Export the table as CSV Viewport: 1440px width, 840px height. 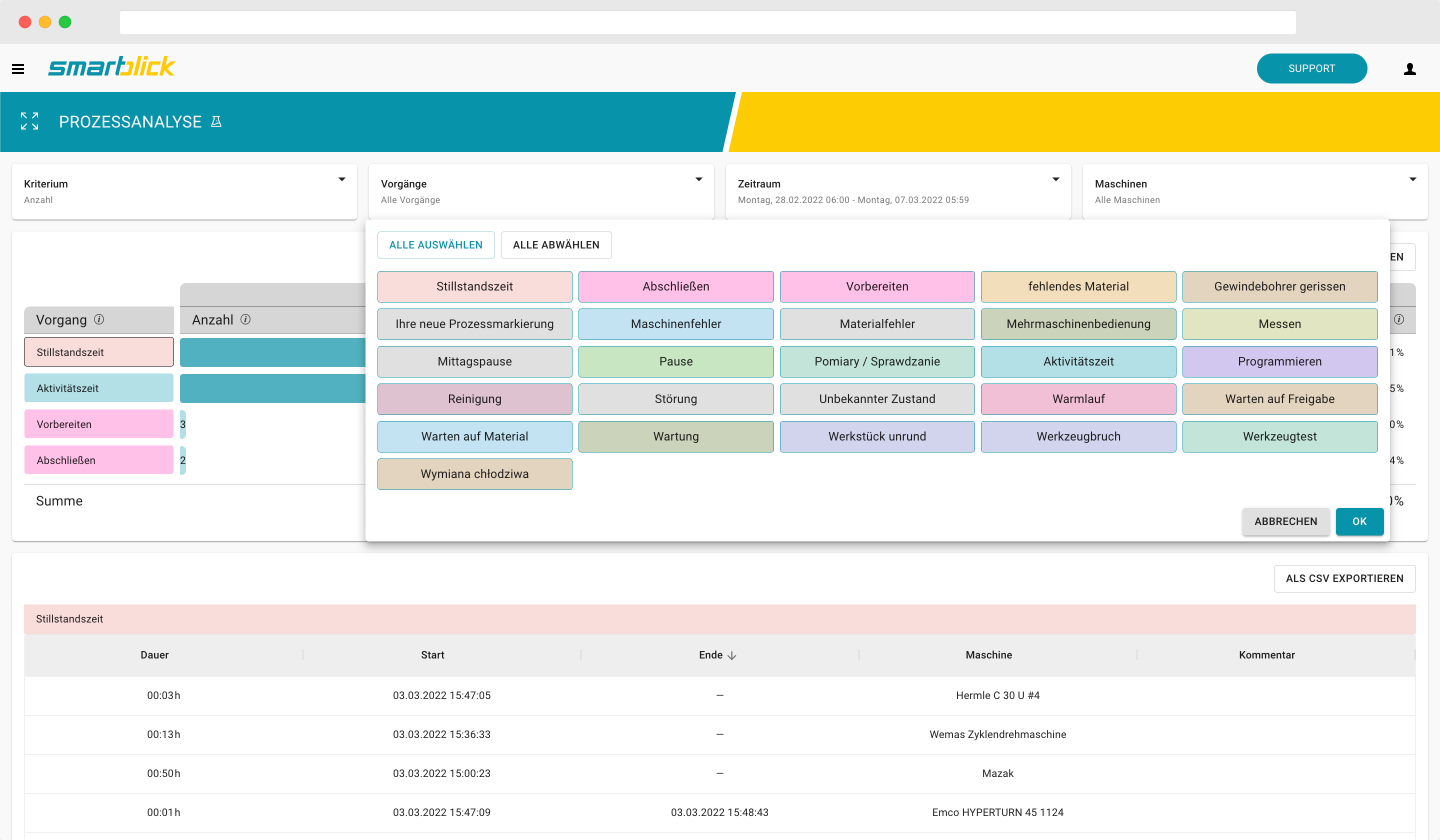pos(1344,578)
